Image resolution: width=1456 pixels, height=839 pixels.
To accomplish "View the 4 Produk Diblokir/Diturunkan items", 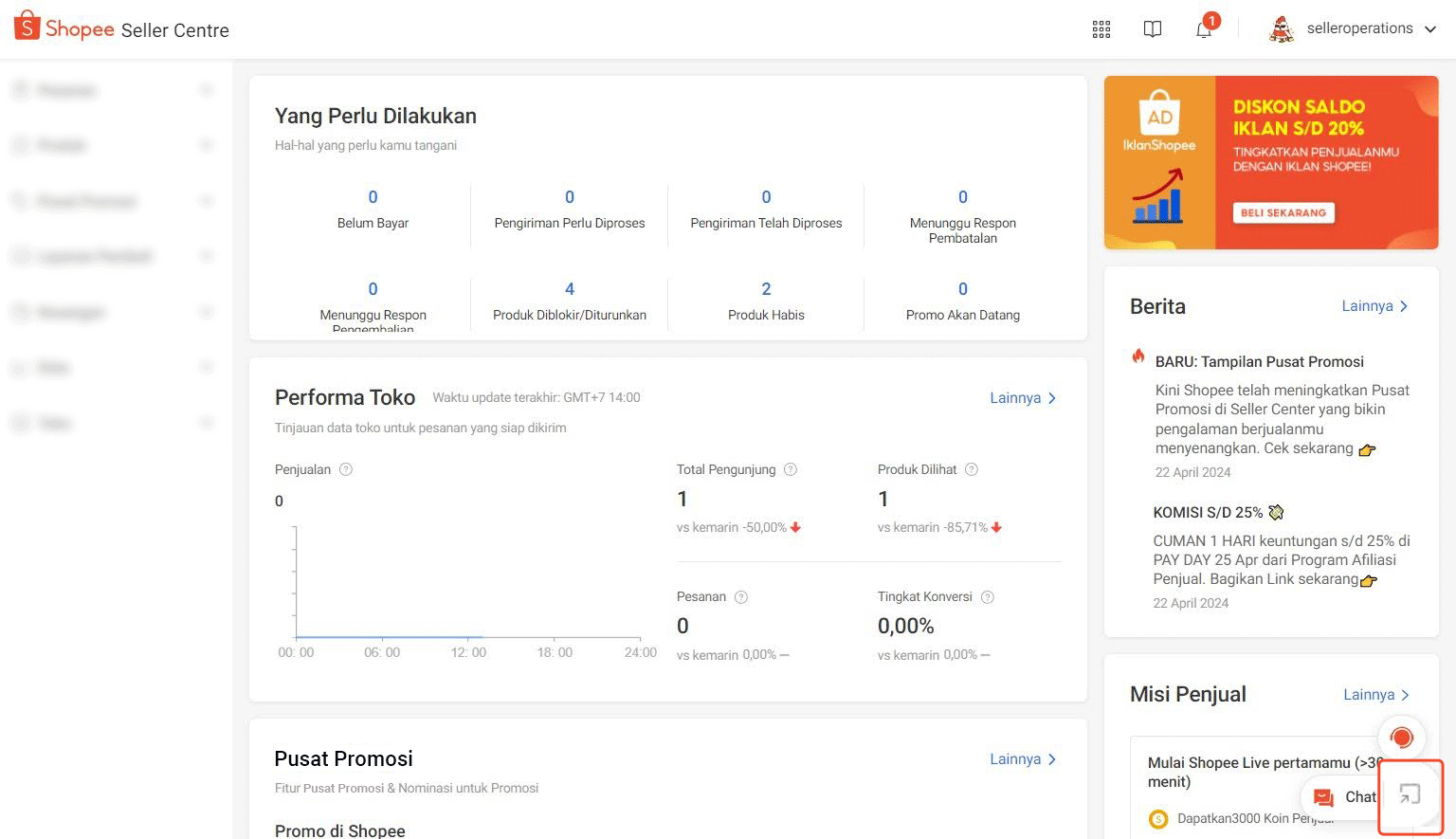I will (x=570, y=301).
